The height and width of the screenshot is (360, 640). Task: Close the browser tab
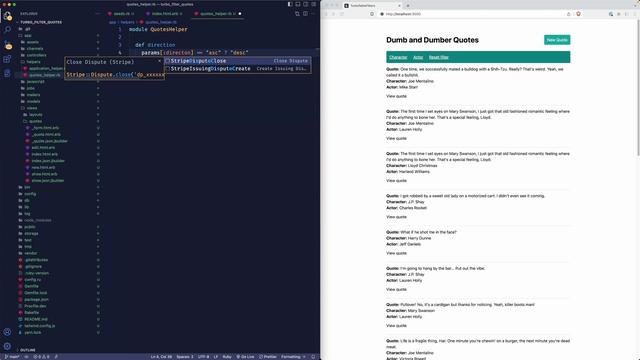399,6
